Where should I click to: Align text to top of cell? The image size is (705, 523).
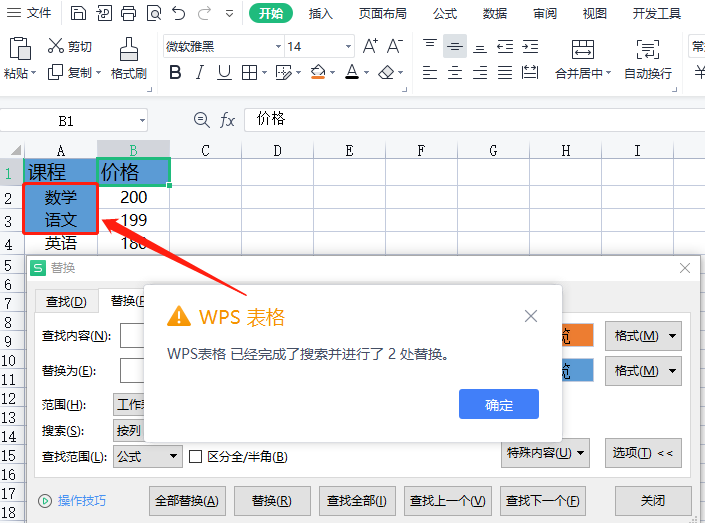click(x=430, y=46)
